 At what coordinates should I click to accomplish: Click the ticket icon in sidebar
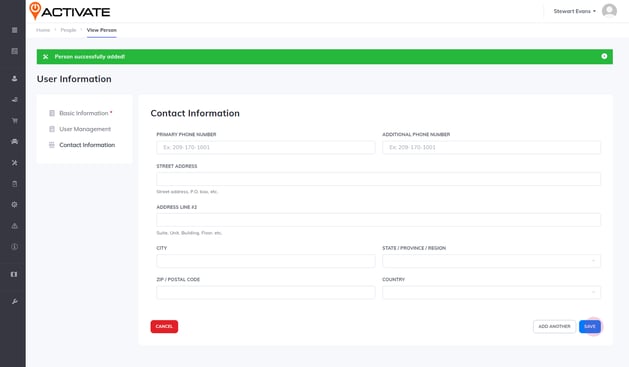pyautogui.click(x=14, y=274)
